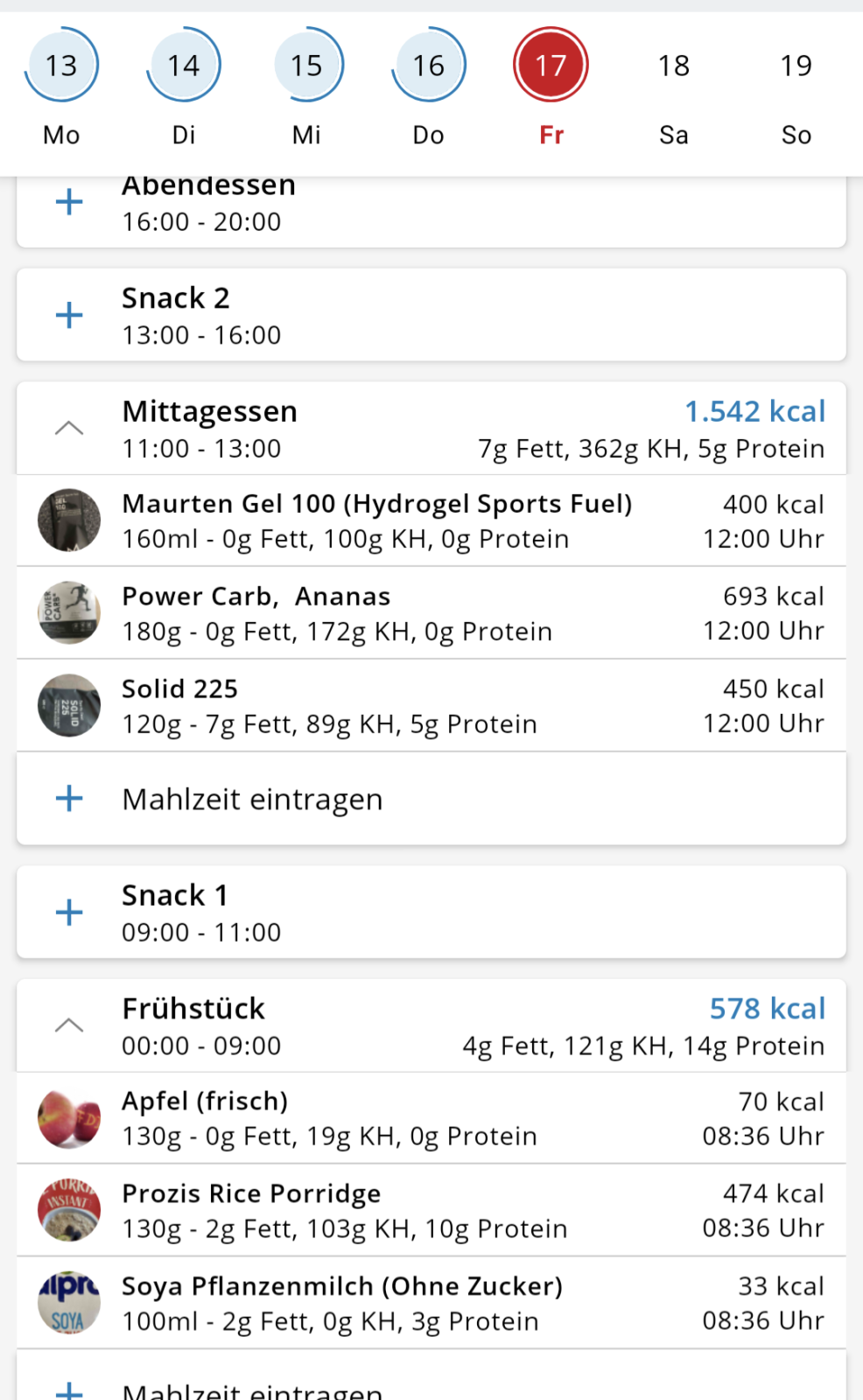Click plus icon next to Mahlzeit eintragen under Mittagessen
The image size is (863, 1400).
pos(69,798)
